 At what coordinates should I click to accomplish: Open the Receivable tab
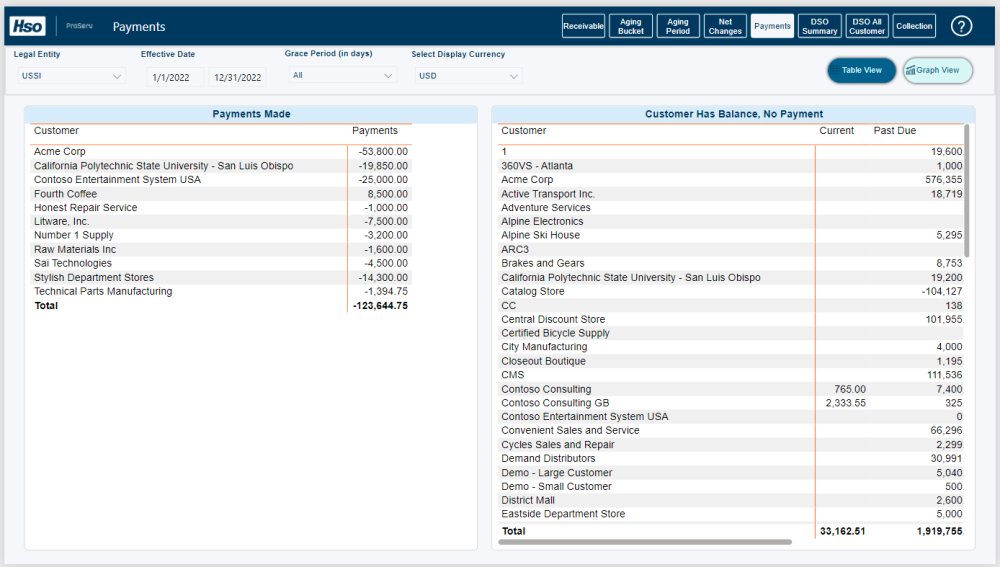click(x=584, y=26)
